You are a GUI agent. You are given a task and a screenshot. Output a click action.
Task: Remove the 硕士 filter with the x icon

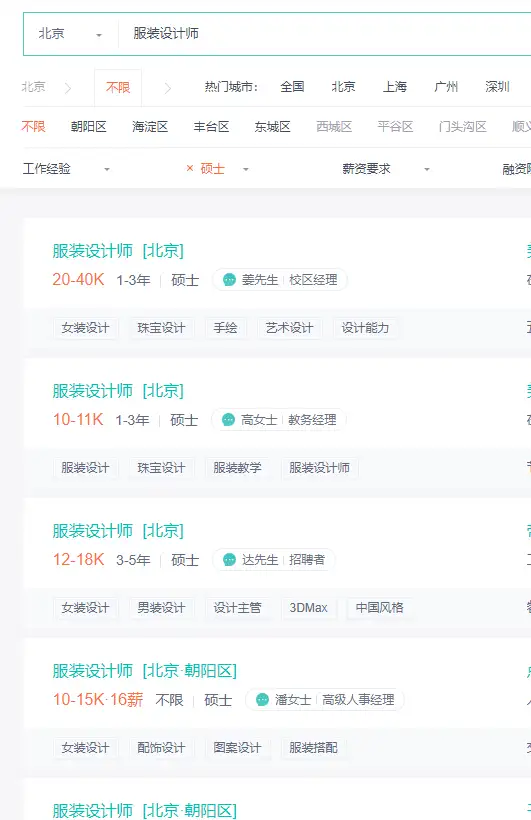(190, 168)
